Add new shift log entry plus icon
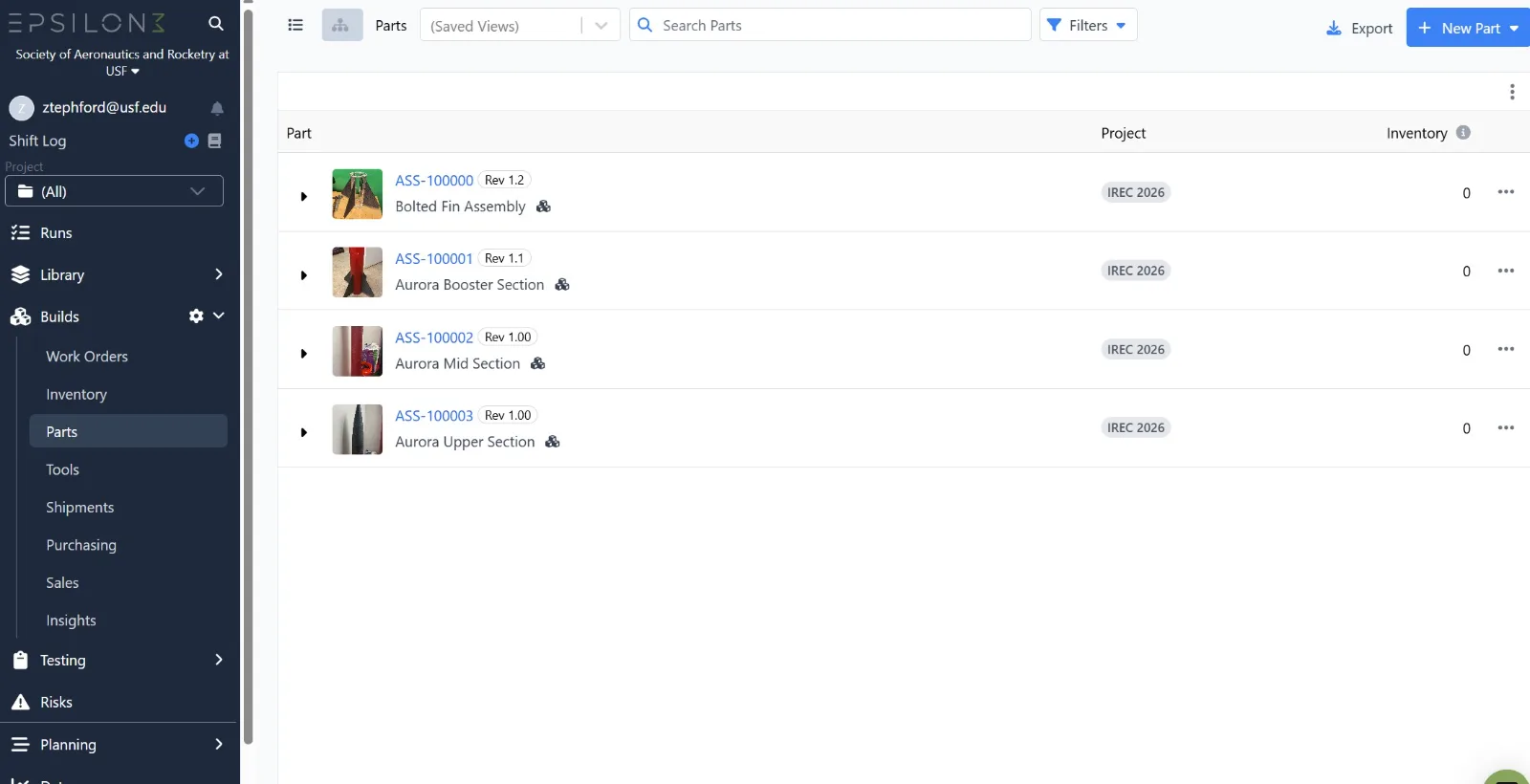 191,141
